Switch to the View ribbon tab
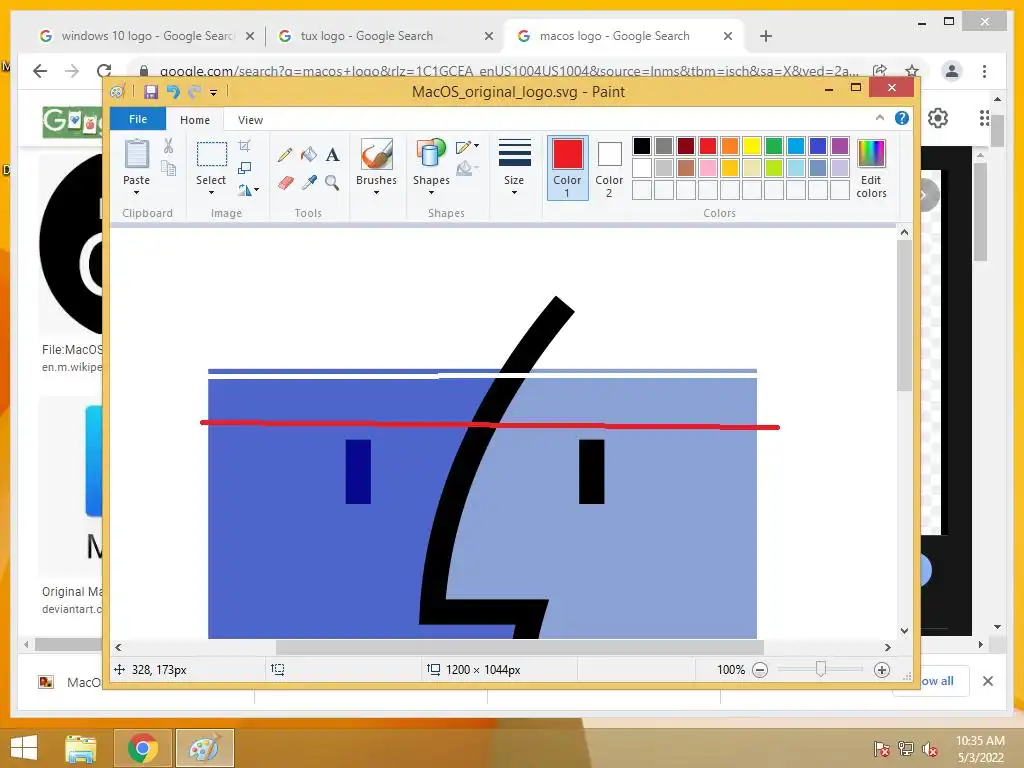 point(250,120)
